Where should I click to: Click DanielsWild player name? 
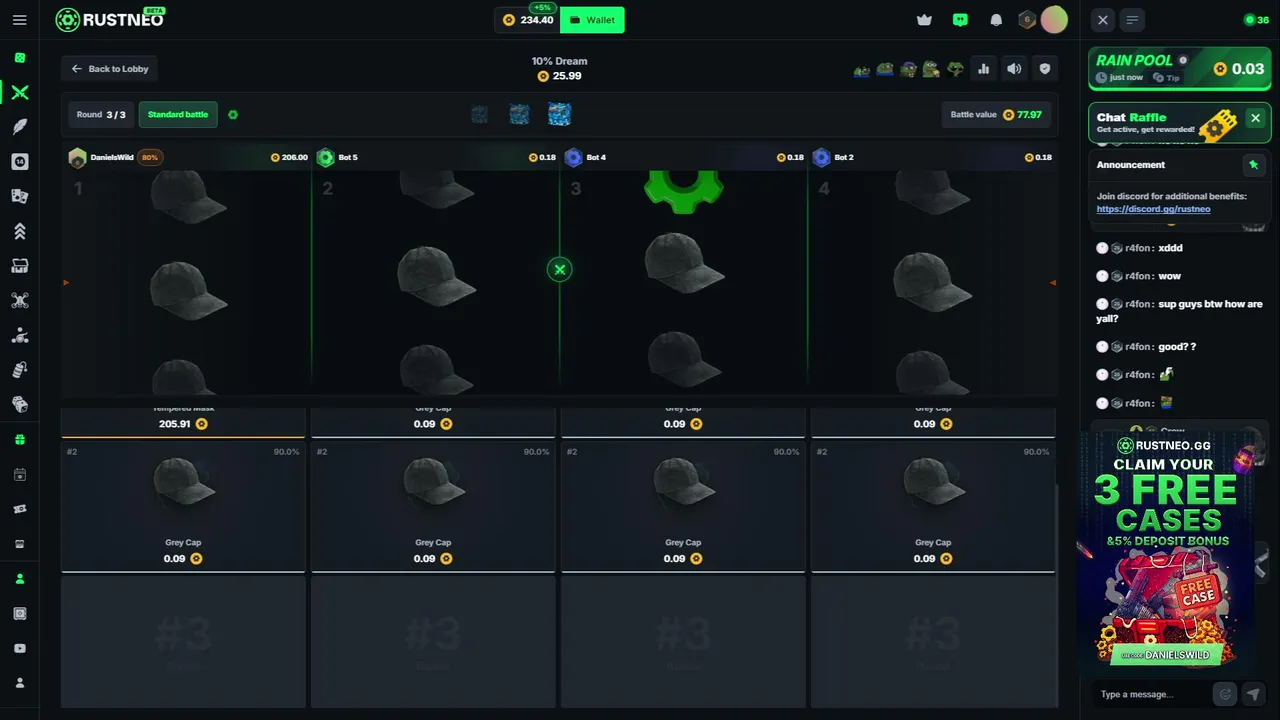tap(112, 158)
